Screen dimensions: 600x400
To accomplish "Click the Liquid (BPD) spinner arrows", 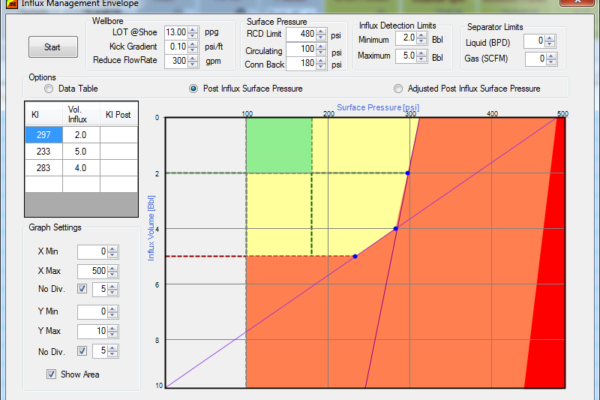I will (x=550, y=41).
